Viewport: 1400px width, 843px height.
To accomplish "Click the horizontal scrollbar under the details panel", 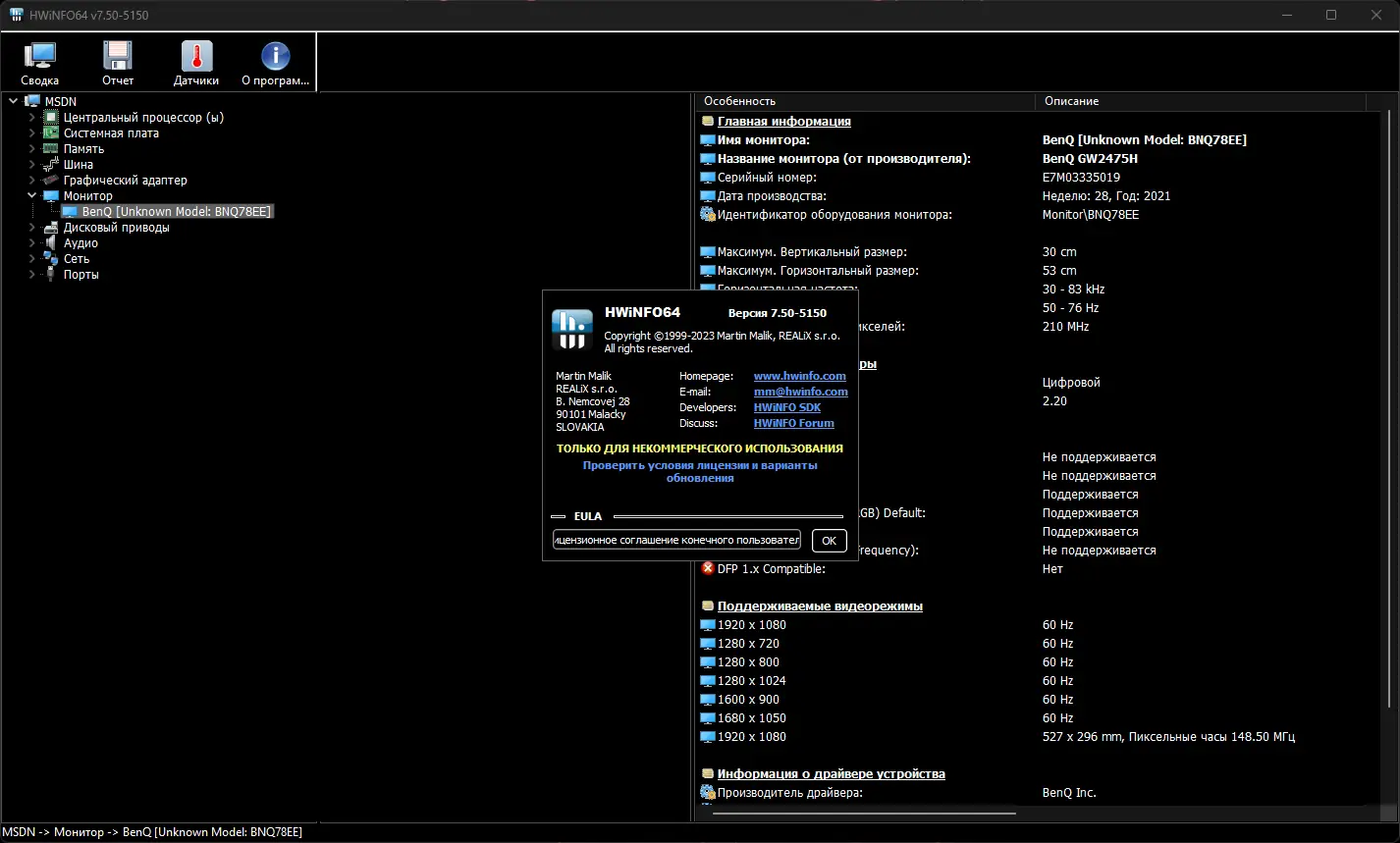I will point(864,813).
